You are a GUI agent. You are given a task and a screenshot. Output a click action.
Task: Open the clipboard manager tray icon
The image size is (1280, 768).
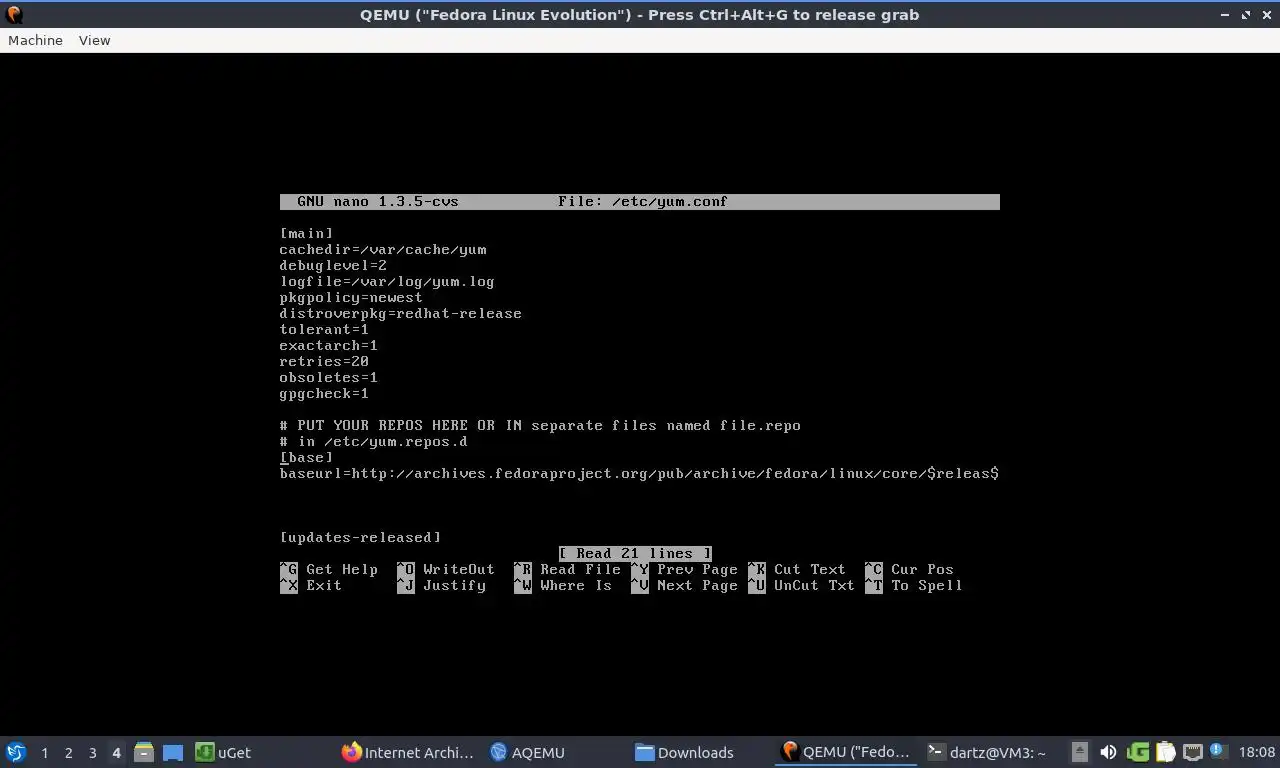1166,752
